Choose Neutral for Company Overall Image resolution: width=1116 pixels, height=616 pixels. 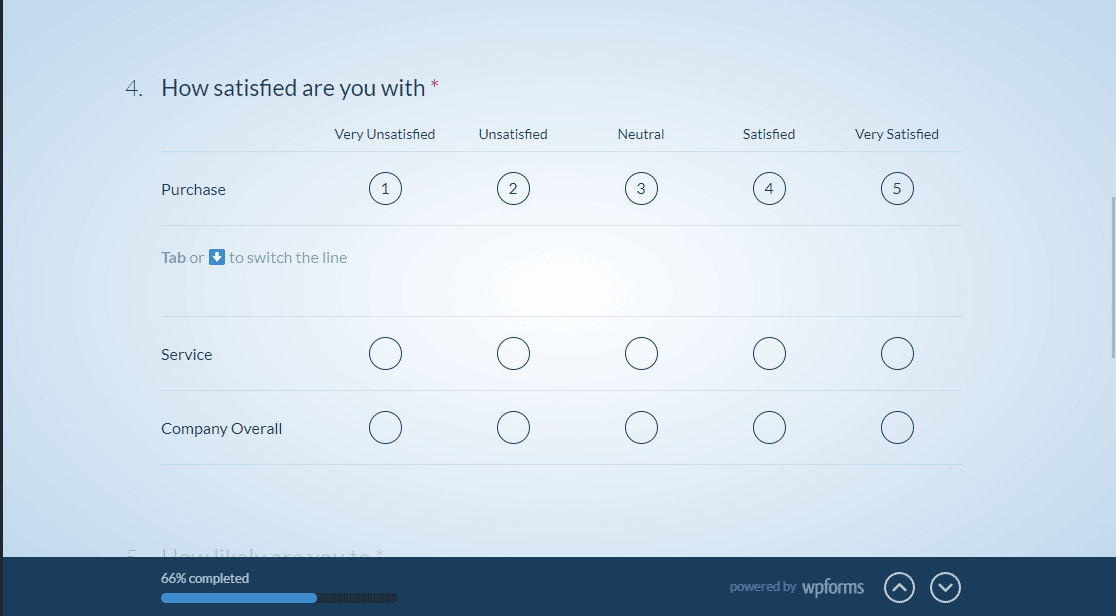641,428
